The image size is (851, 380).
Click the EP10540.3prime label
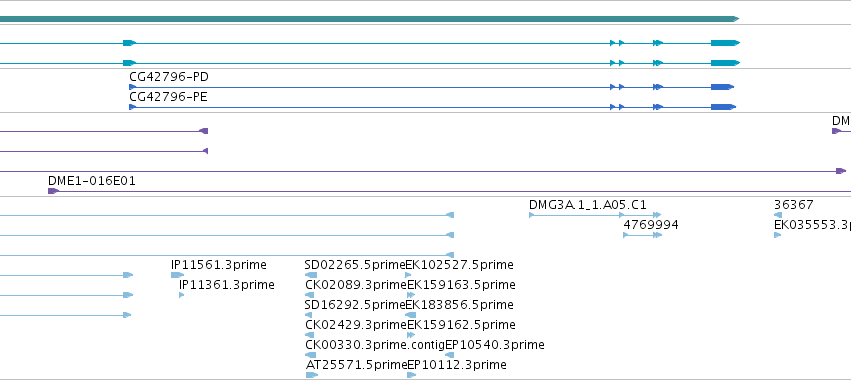pyautogui.click(x=495, y=345)
